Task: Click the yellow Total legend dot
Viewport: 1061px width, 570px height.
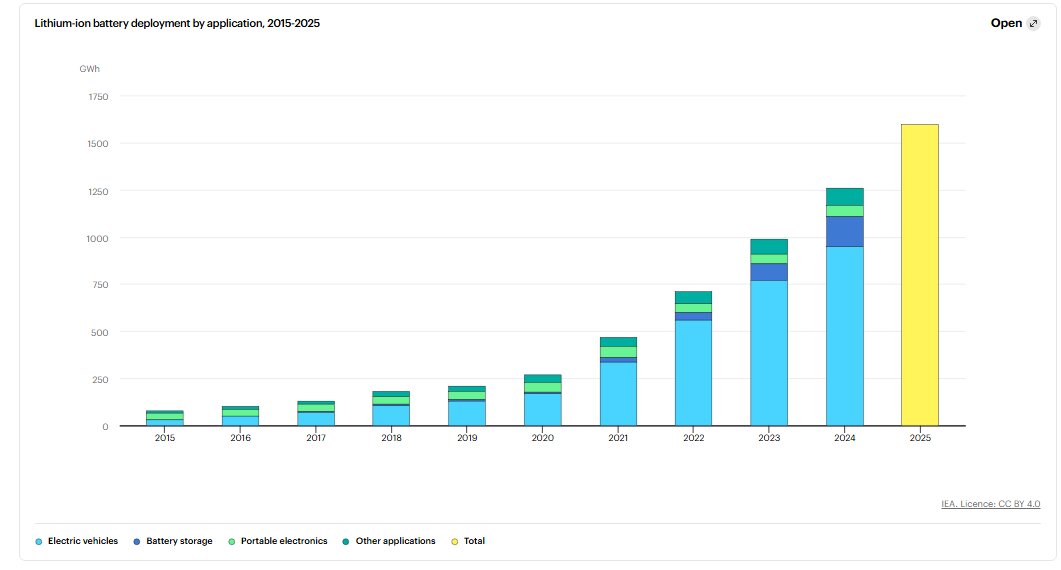Action: (x=454, y=541)
